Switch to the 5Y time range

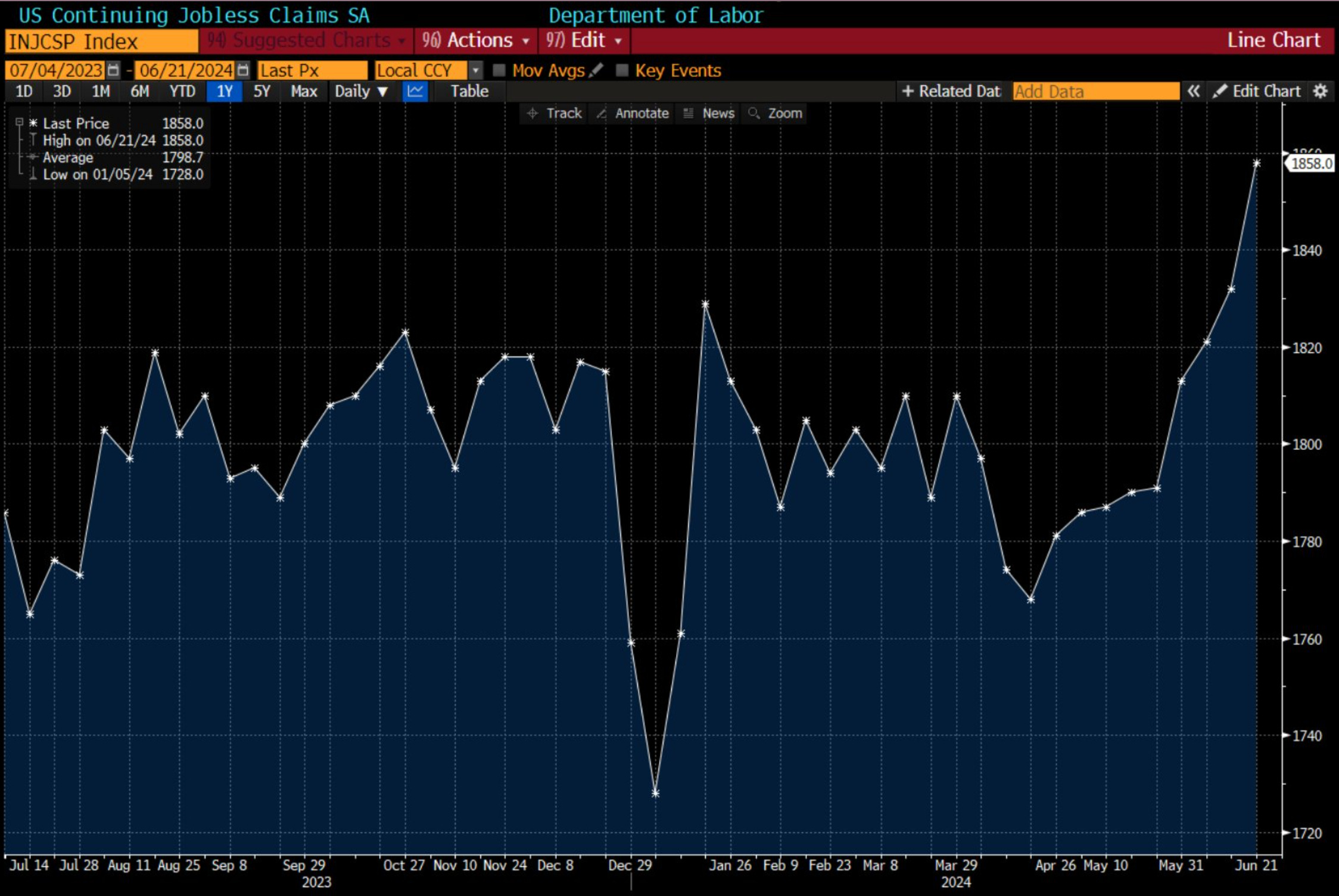point(262,91)
